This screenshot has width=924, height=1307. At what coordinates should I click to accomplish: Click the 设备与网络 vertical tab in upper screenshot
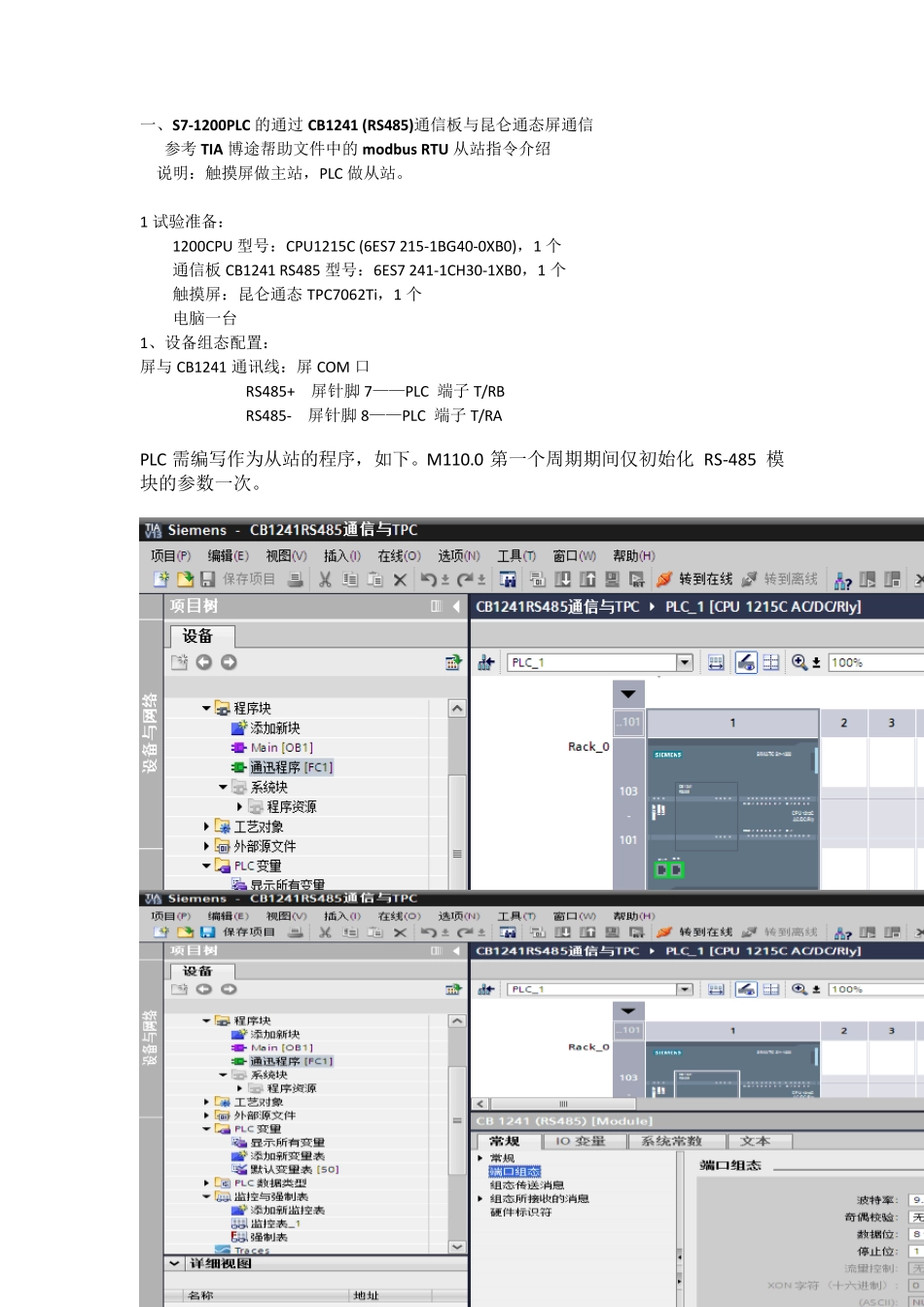click(151, 733)
